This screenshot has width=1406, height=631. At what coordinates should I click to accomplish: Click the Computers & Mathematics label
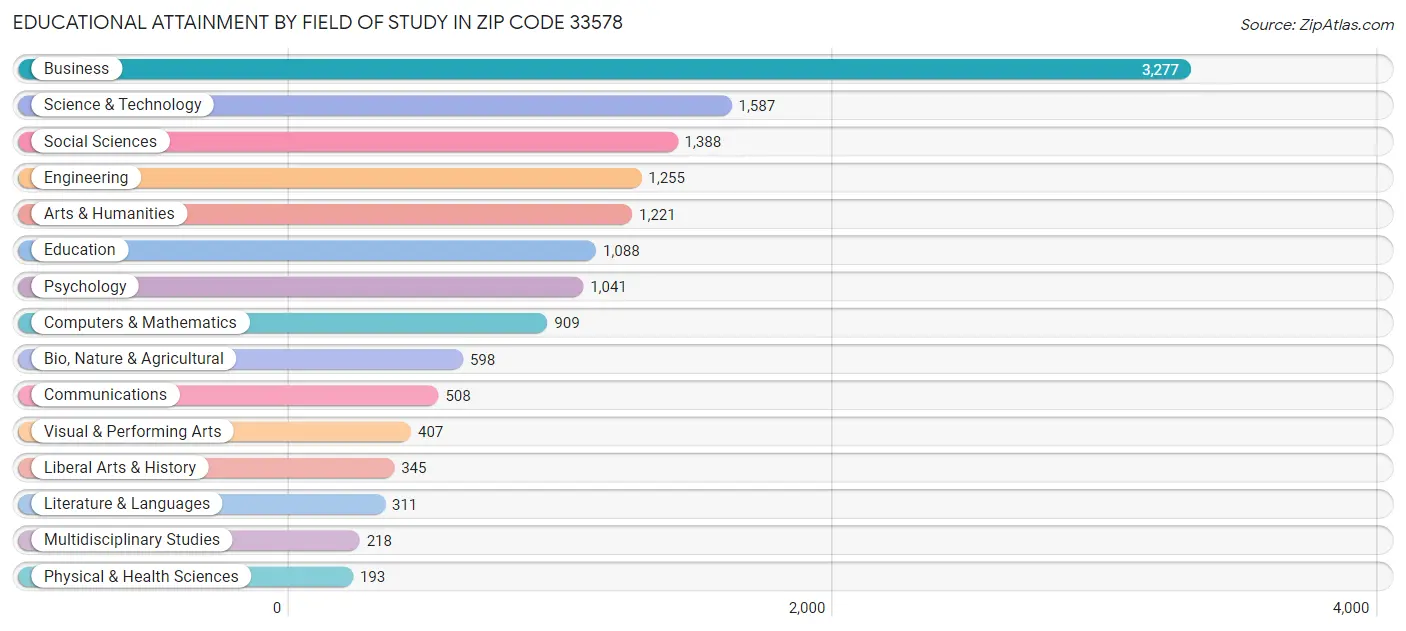pos(140,322)
